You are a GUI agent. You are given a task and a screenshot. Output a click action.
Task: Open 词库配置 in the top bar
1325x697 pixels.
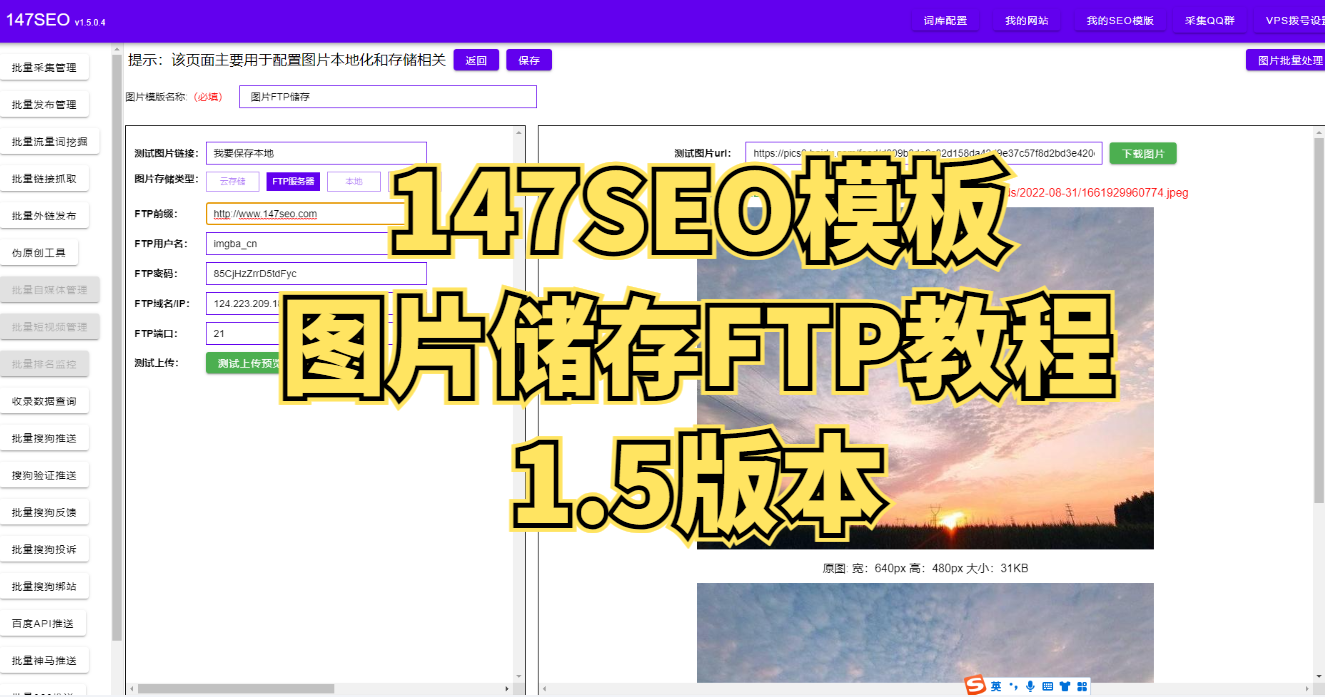pos(945,21)
